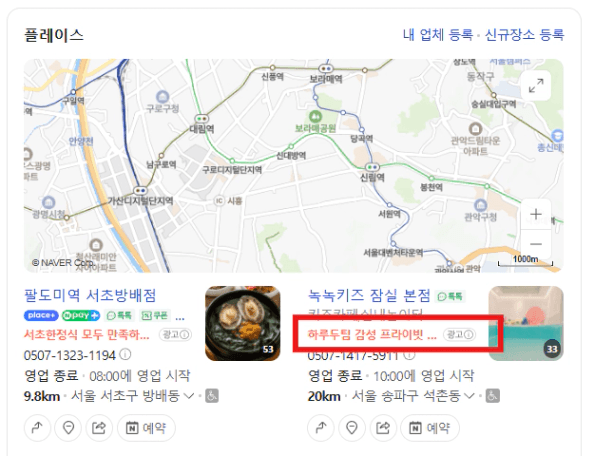This screenshot has height=456, width=594.
Task: Expand the 서울 송파구 석촌동 address dropdown
Action: 469,396
